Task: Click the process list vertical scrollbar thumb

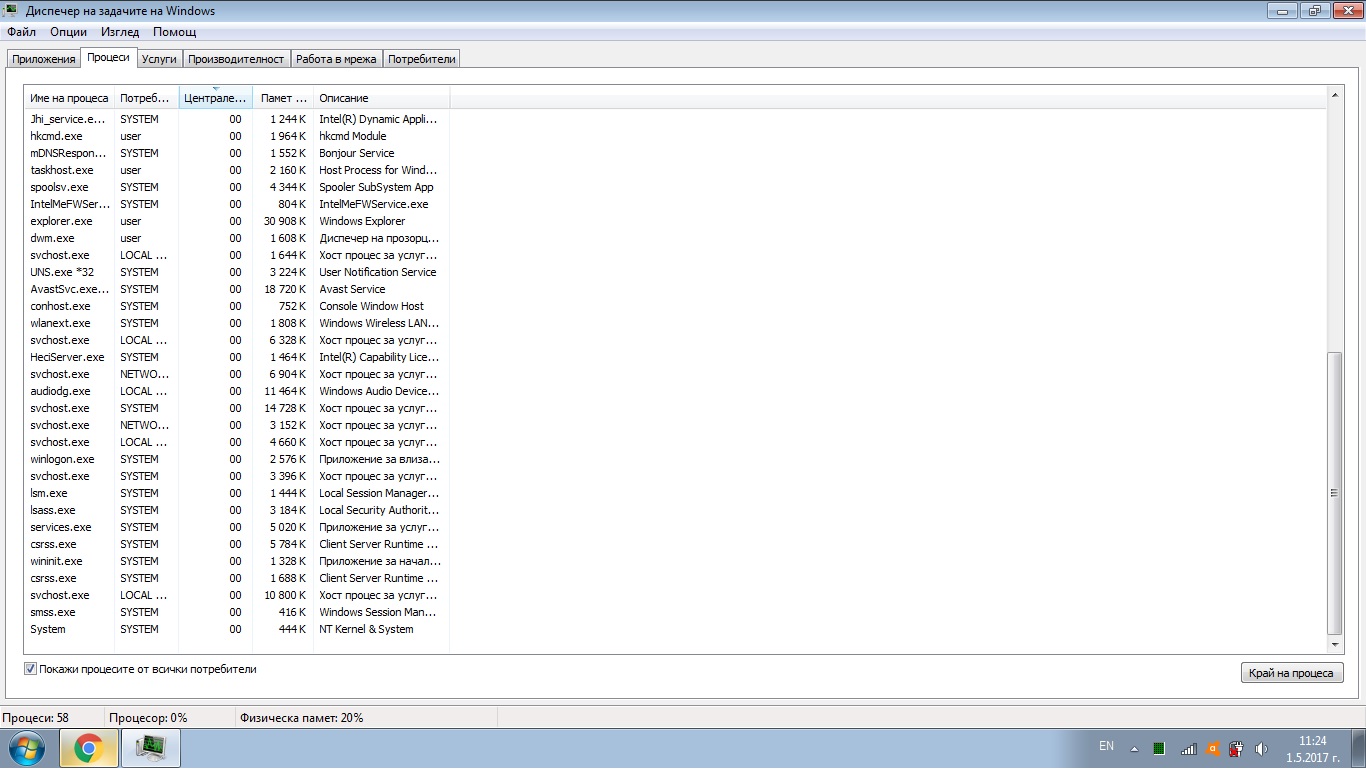Action: [x=1334, y=492]
